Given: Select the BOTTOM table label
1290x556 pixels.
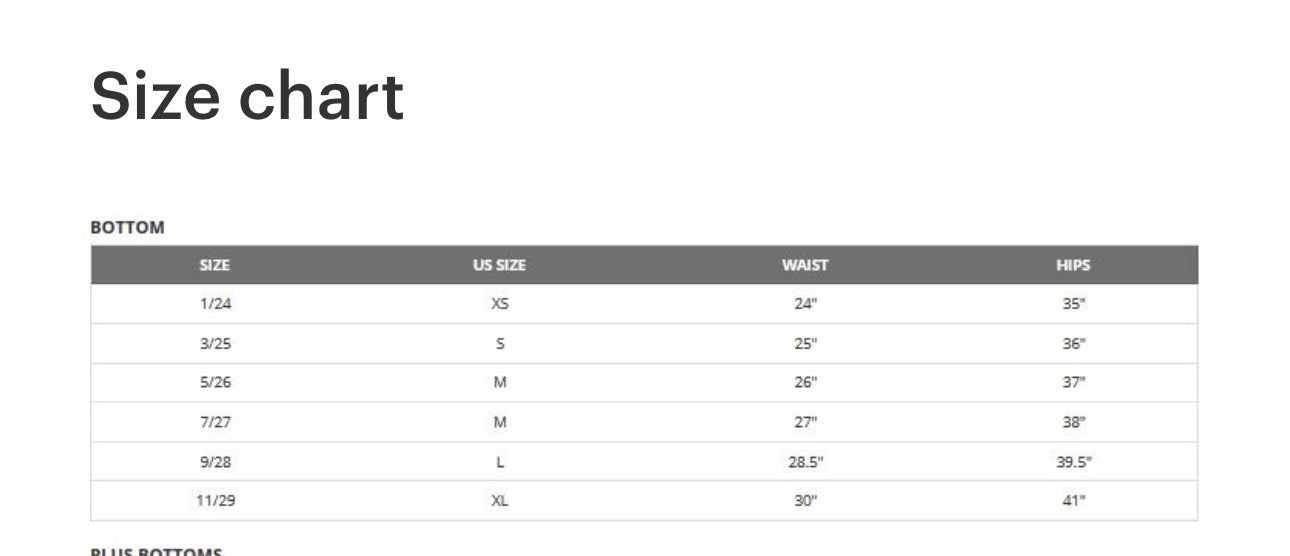Looking at the screenshot, I should 127,227.
